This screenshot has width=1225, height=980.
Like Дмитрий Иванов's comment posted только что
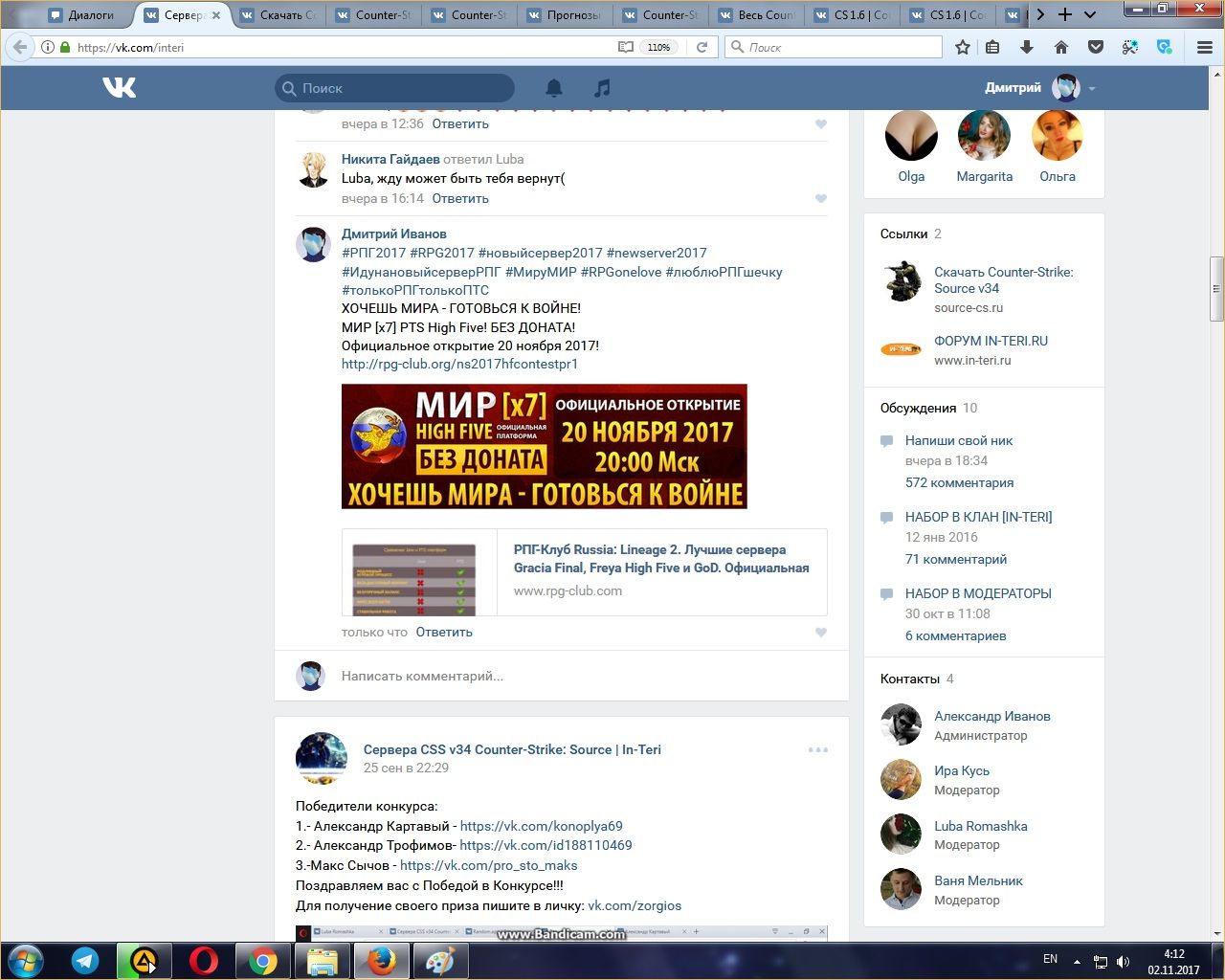pyautogui.click(x=820, y=633)
